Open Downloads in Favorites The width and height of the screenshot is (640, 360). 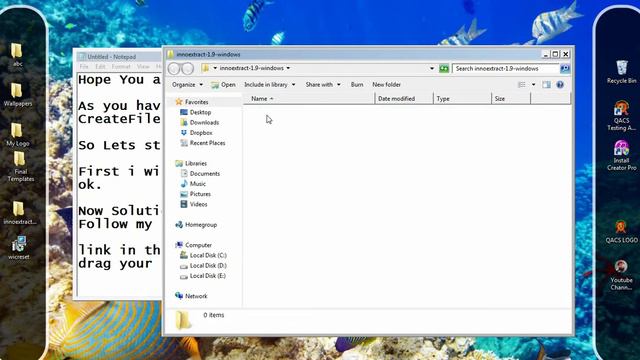200,122
